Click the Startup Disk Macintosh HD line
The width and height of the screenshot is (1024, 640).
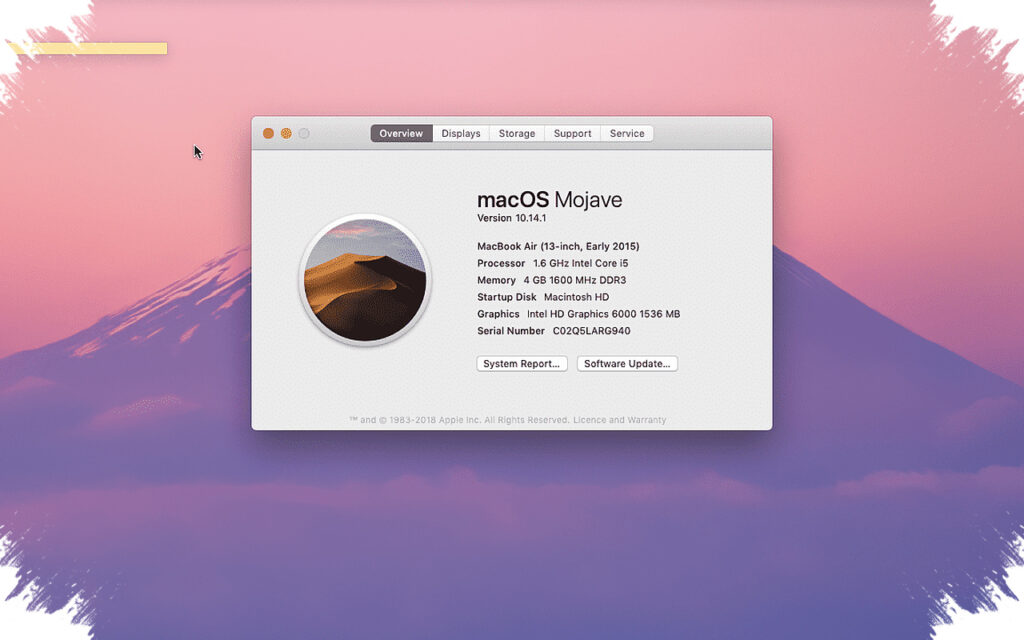point(543,297)
